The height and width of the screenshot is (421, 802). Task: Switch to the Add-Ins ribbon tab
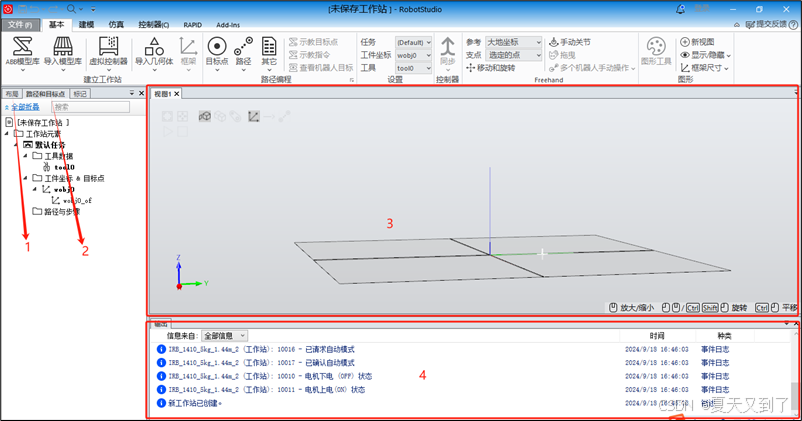tap(228, 25)
